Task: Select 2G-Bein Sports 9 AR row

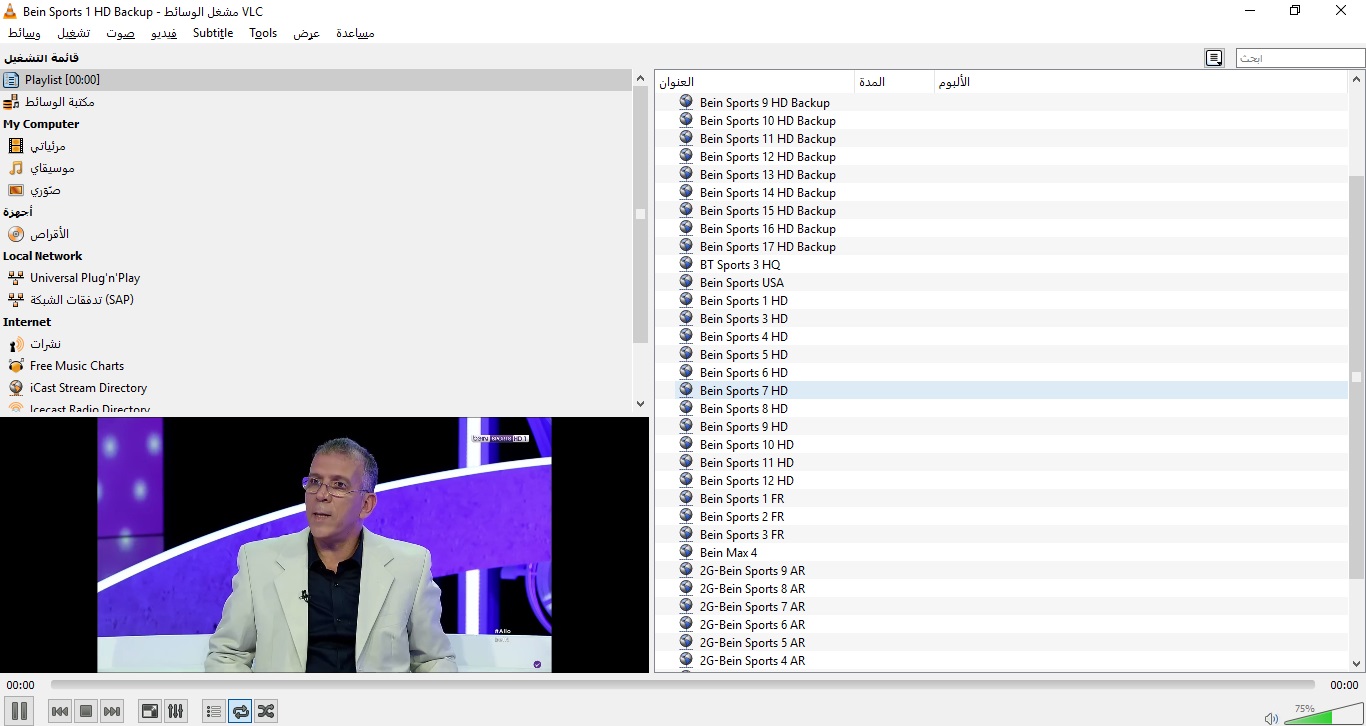Action: 1002,571
